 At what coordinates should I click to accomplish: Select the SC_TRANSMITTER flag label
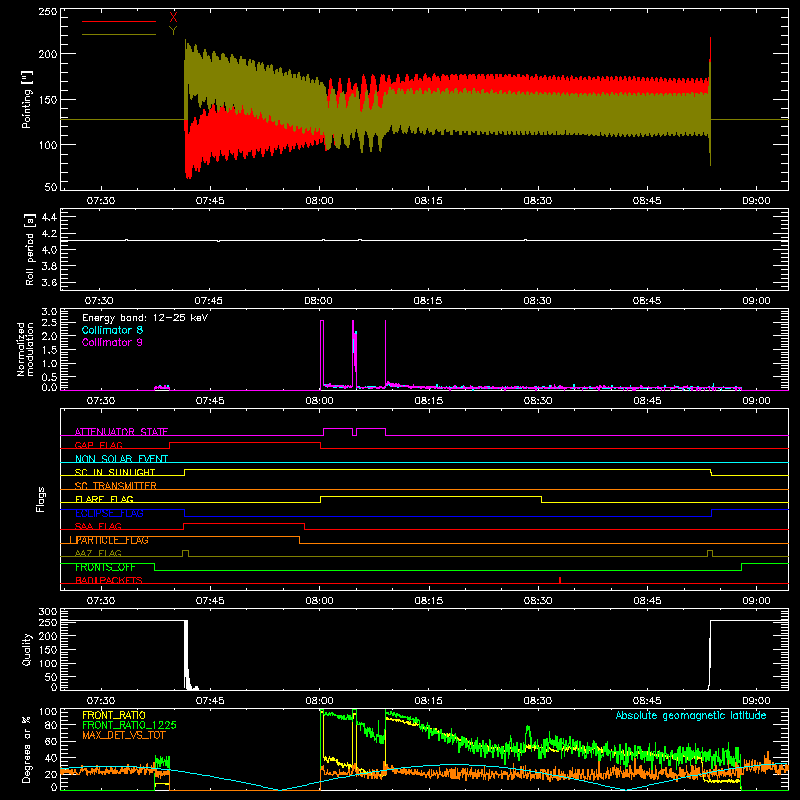click(116, 485)
